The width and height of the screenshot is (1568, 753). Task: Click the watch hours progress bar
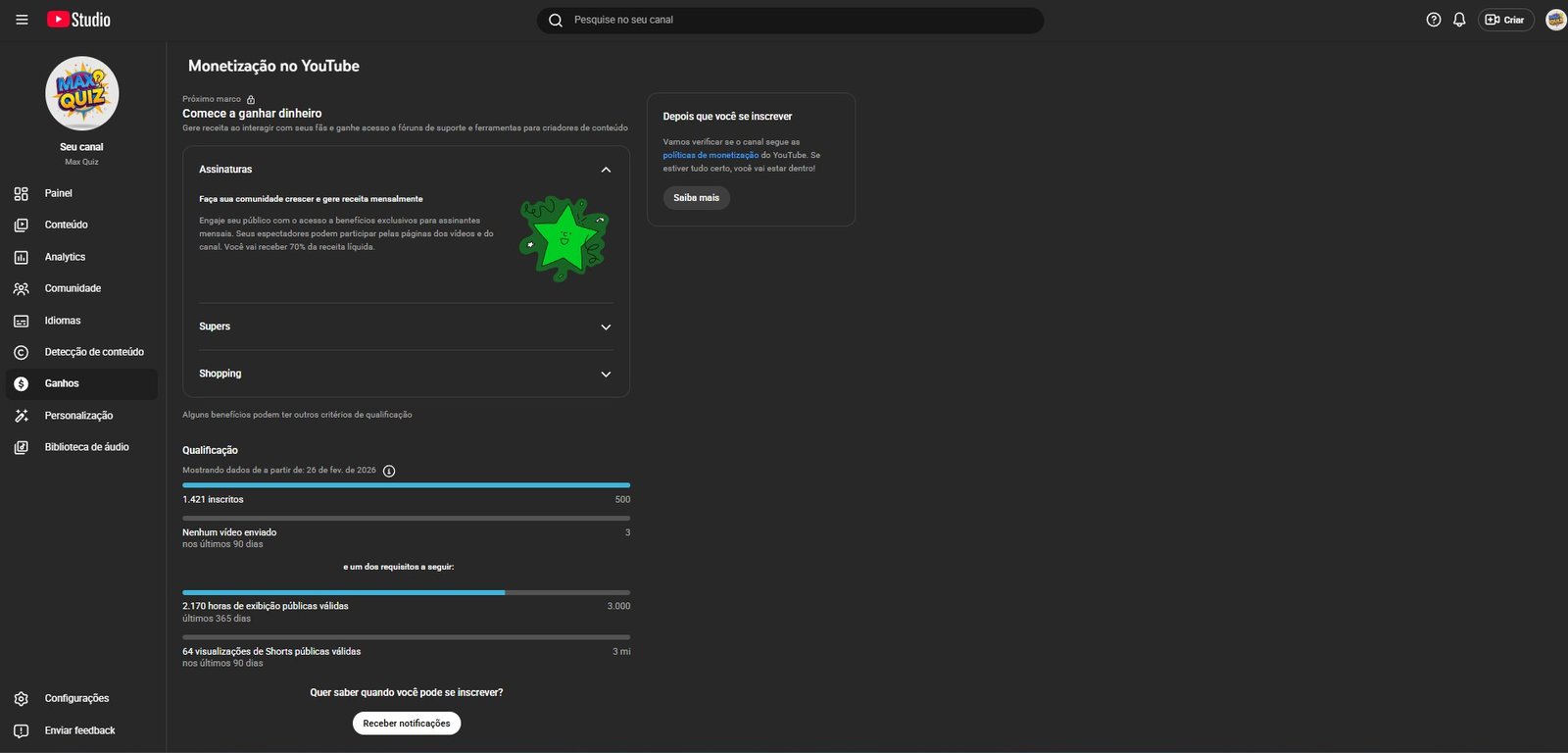tap(406, 592)
